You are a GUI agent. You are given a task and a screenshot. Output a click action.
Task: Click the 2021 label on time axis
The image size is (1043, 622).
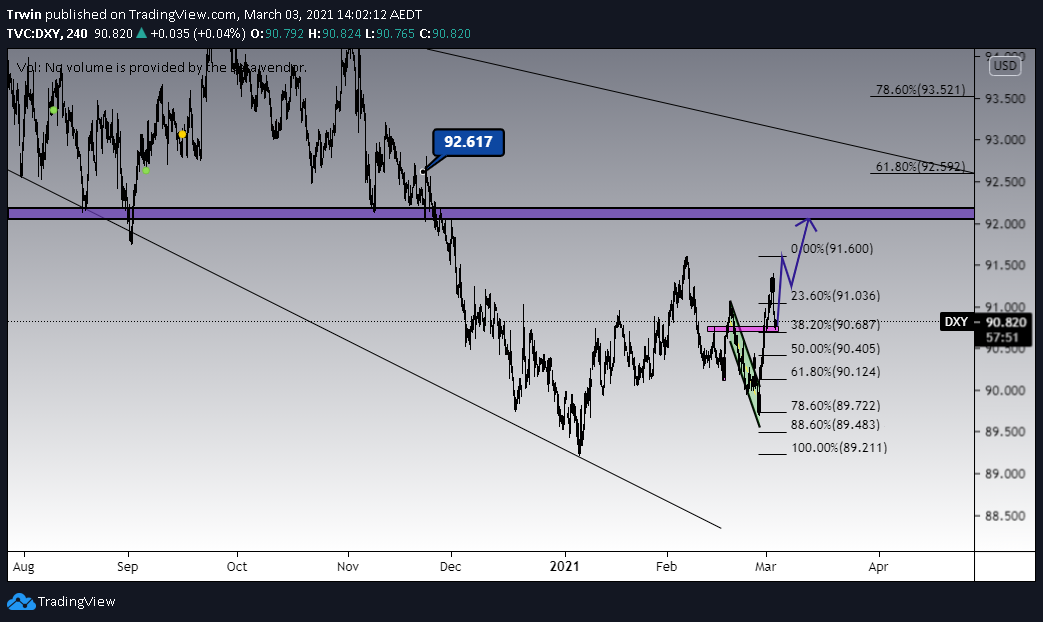564,566
